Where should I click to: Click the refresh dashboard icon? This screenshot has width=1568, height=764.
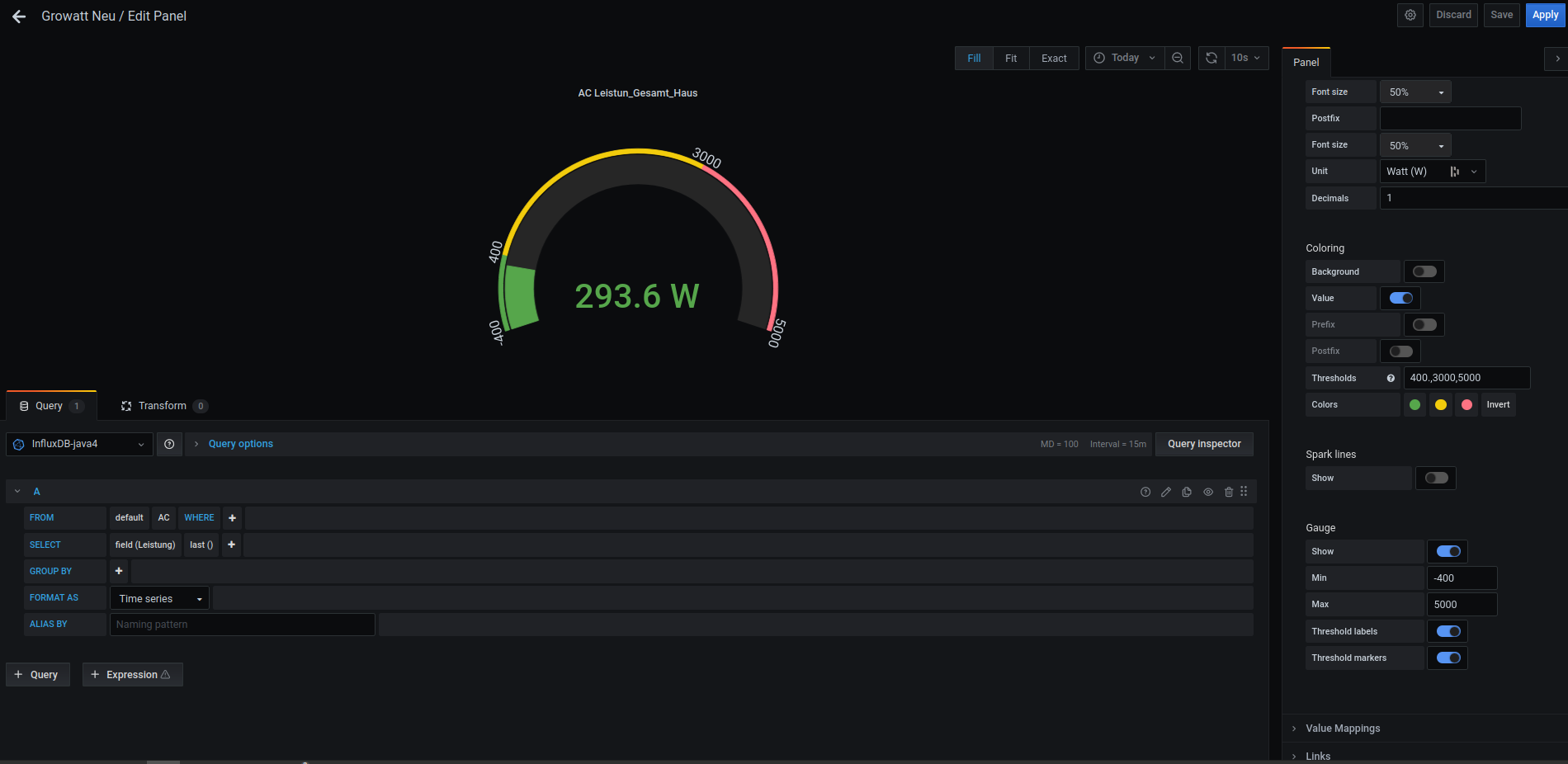click(1211, 58)
